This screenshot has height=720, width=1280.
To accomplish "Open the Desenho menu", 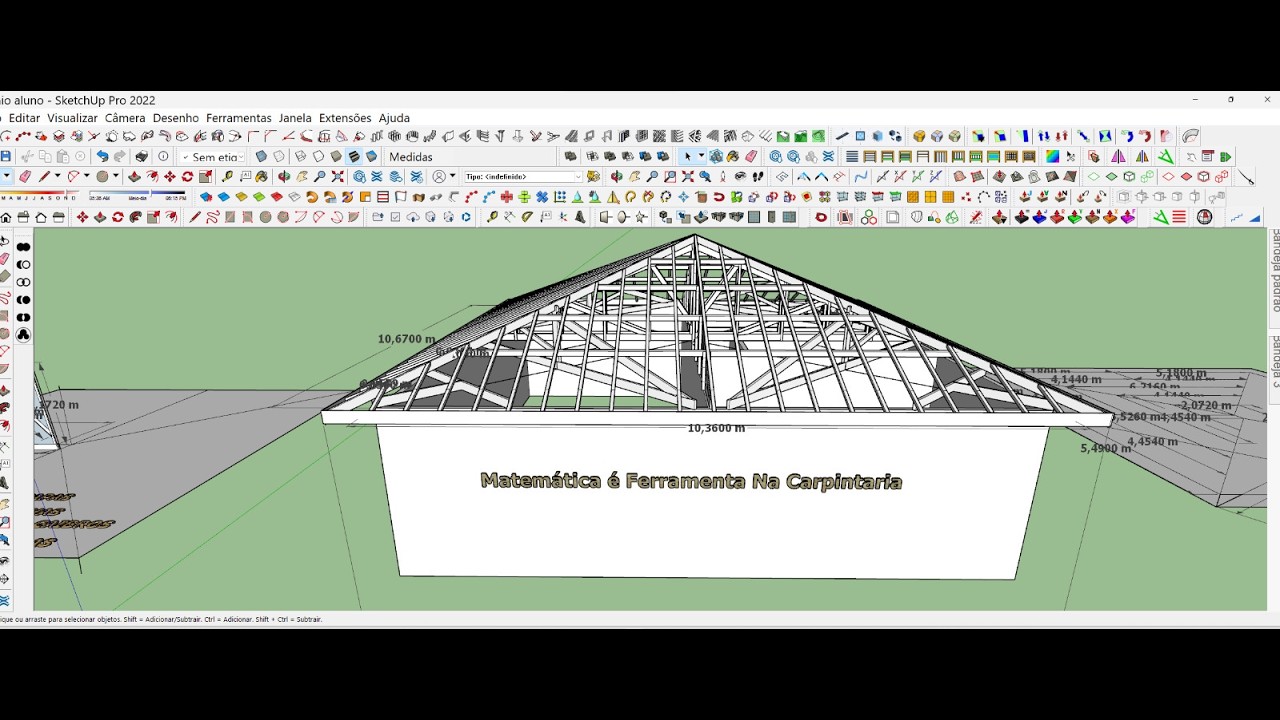I will tap(176, 118).
